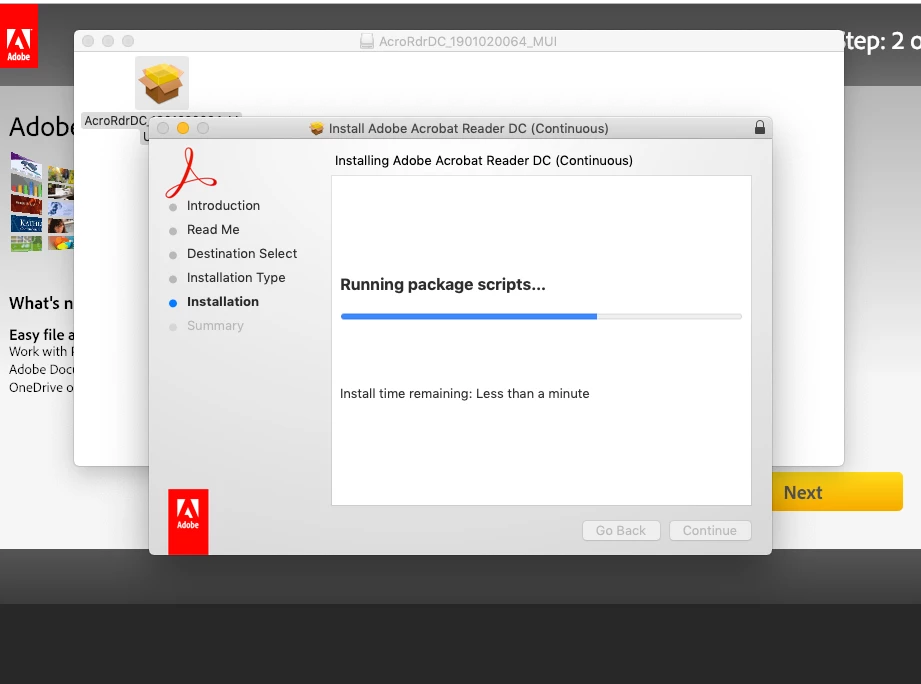Click the AcroRdrDC_1901020064_MUI window title

coord(468,41)
